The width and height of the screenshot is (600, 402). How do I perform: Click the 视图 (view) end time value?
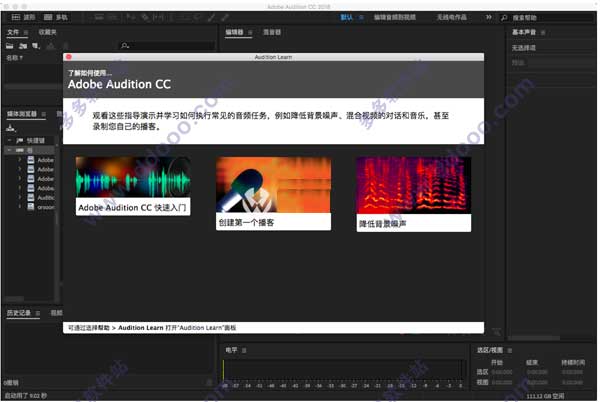(537, 382)
